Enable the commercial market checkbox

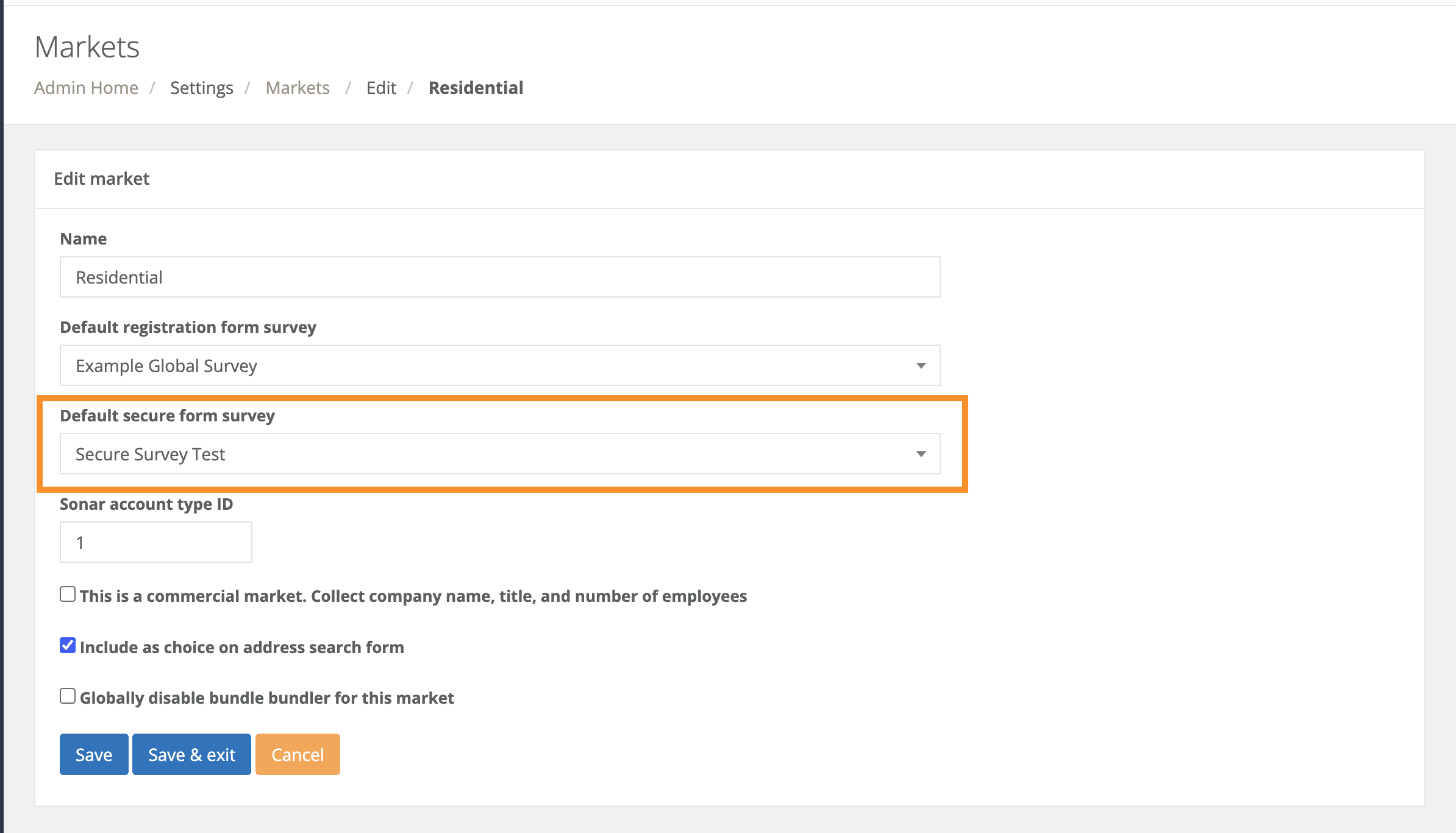pos(68,594)
